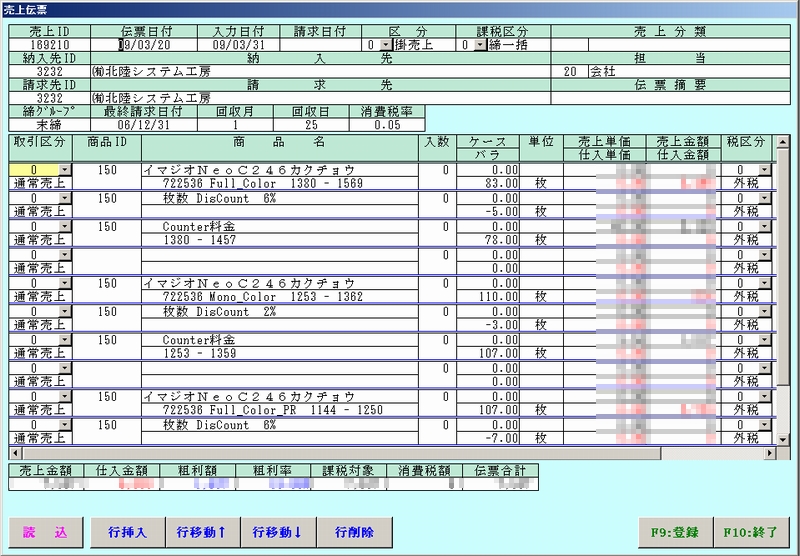Open the 区分 dropdown showing 掛売上
Screen dimensions: 800x556
coord(385,45)
